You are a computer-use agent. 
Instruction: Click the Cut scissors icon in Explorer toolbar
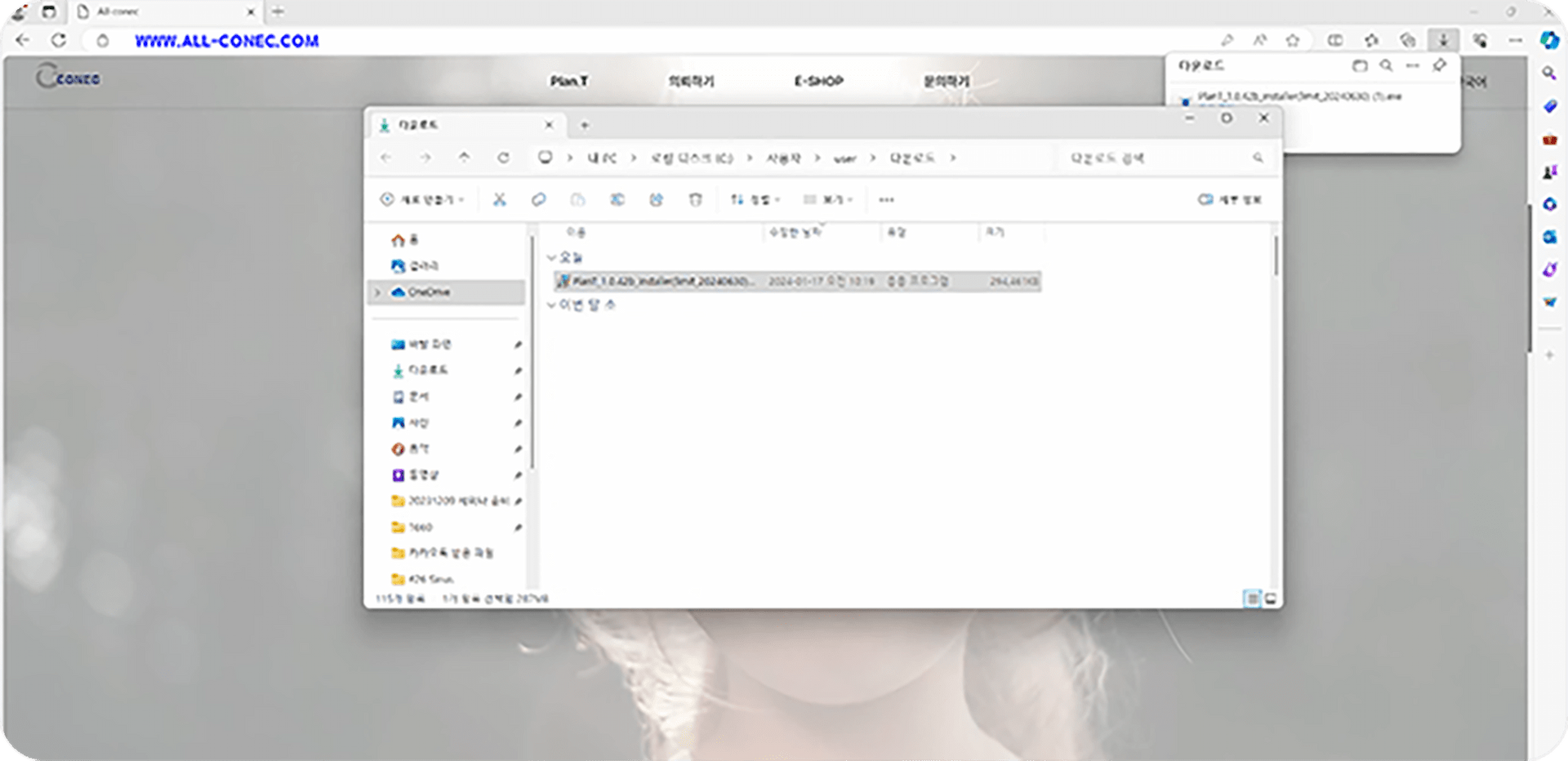click(500, 199)
